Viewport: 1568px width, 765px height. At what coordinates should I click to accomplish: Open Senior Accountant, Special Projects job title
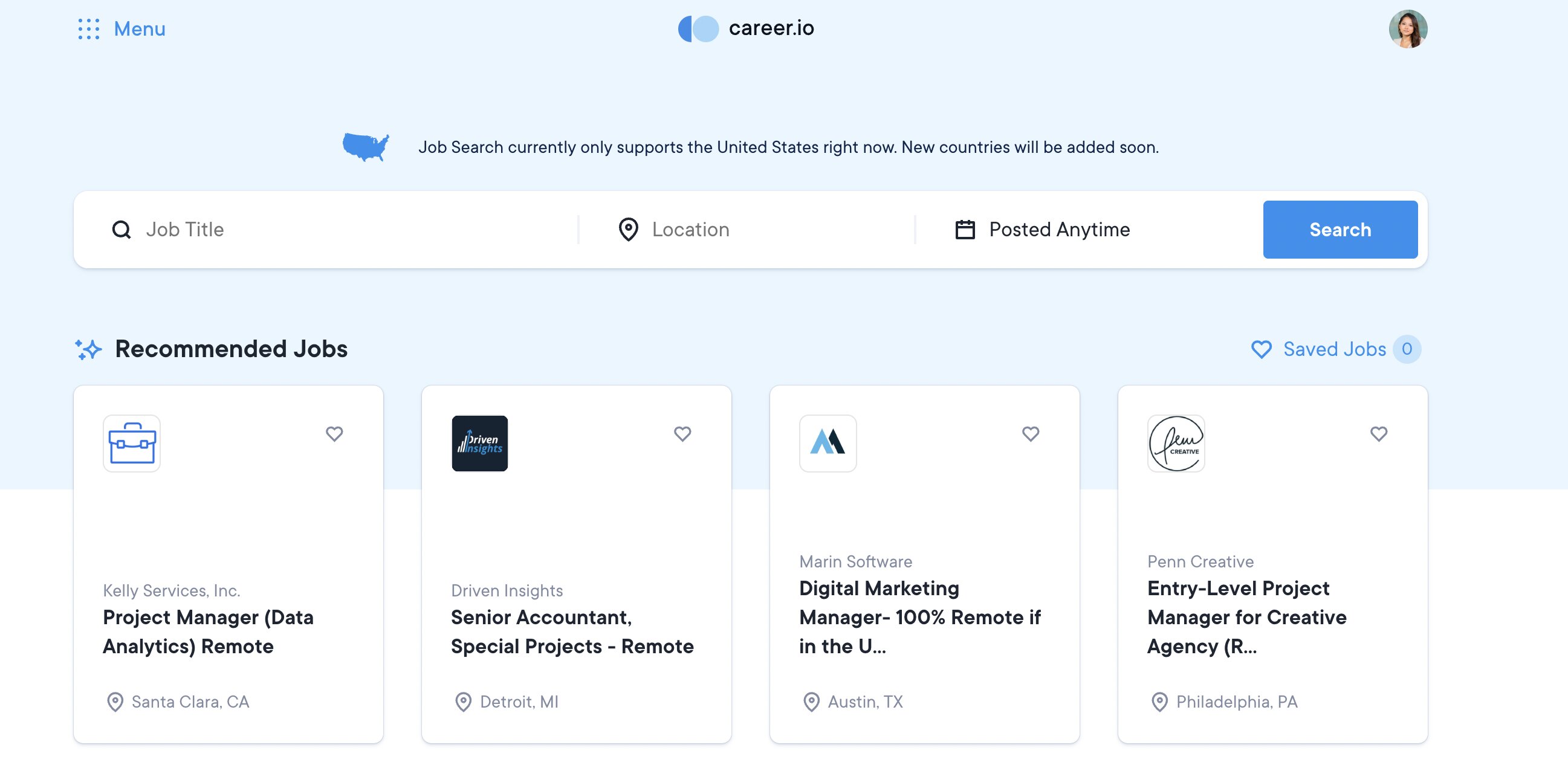pos(572,631)
